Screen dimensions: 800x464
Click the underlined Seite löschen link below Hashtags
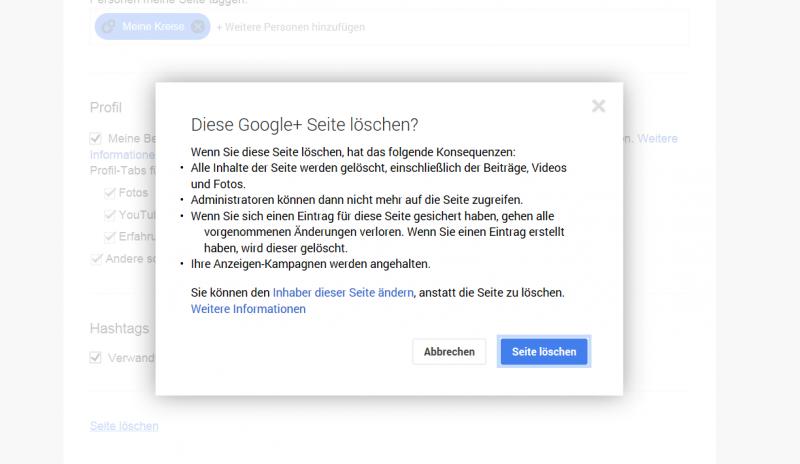coord(124,426)
